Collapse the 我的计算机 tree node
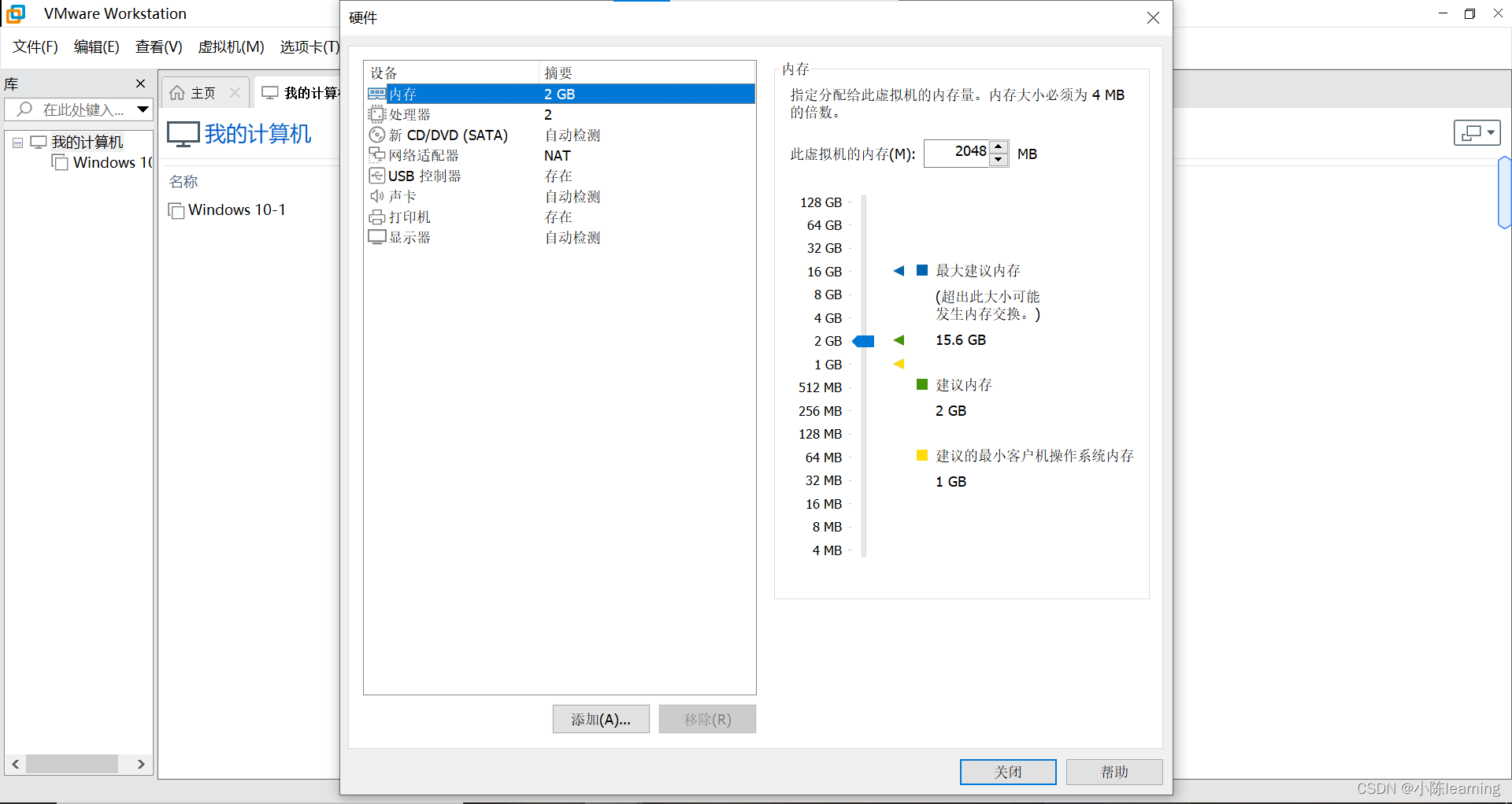 pyautogui.click(x=17, y=143)
